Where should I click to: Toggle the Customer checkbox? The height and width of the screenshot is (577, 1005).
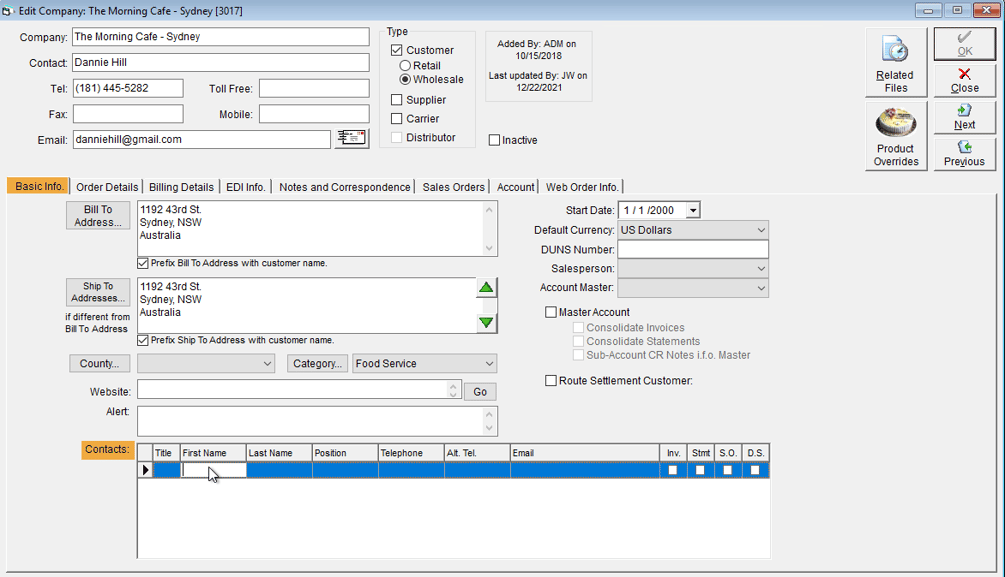point(397,50)
